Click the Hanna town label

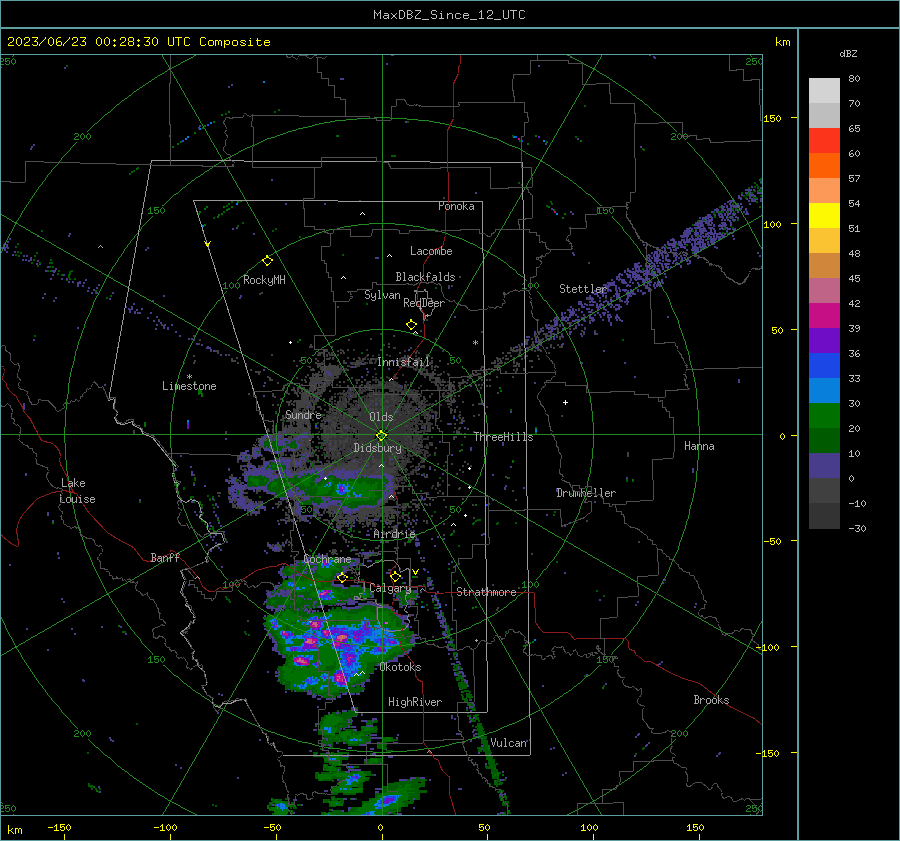(x=699, y=446)
